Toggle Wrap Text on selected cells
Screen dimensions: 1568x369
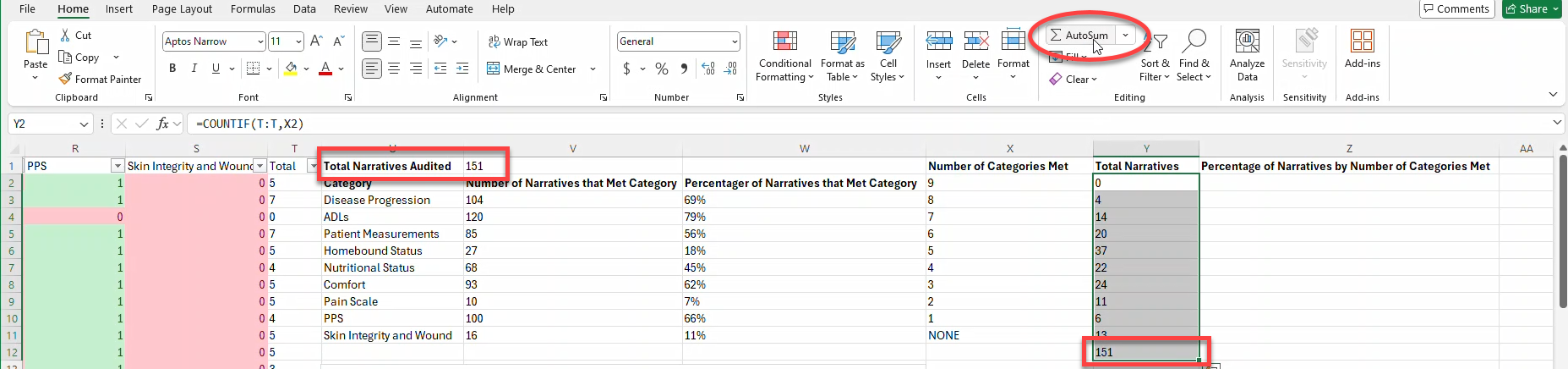coord(517,41)
